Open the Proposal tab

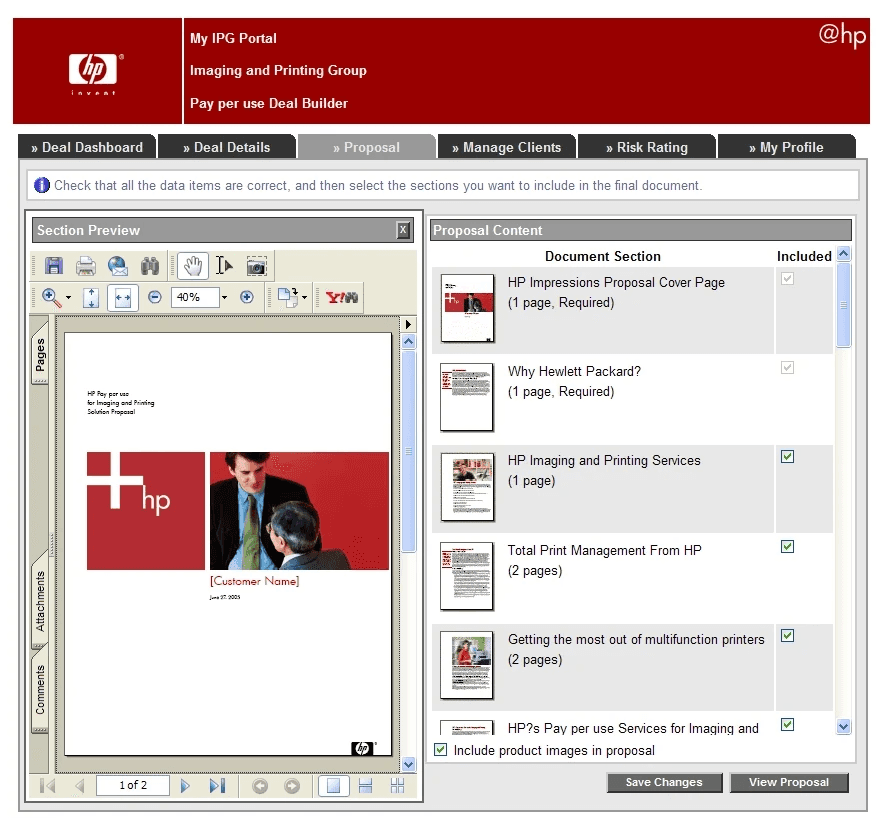pyautogui.click(x=366, y=147)
